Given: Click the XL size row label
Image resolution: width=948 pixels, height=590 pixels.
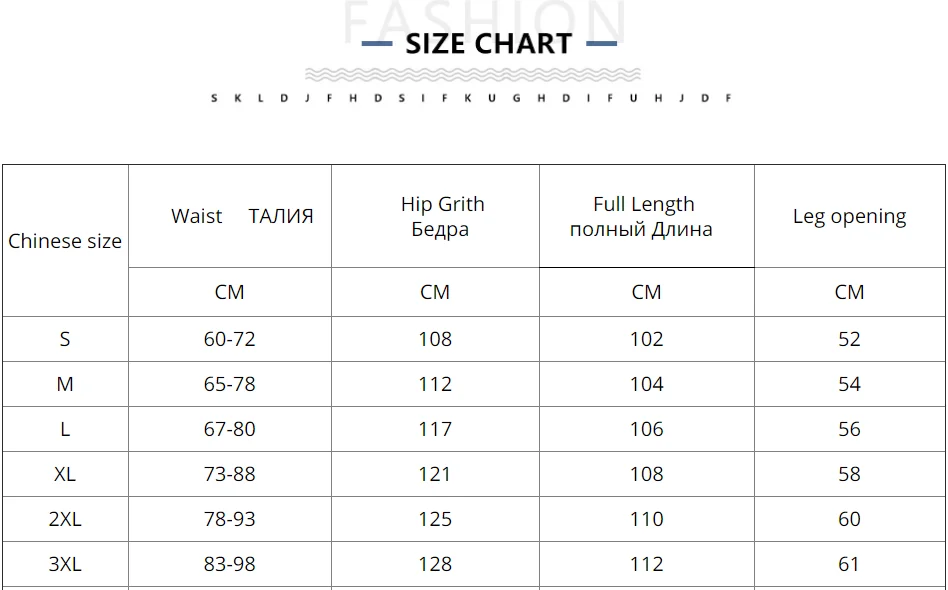Looking at the screenshot, I should (65, 474).
